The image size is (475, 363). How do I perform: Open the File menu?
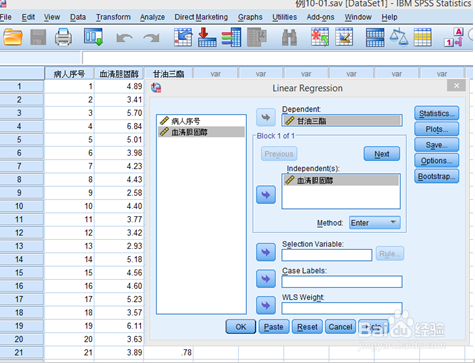6,17
